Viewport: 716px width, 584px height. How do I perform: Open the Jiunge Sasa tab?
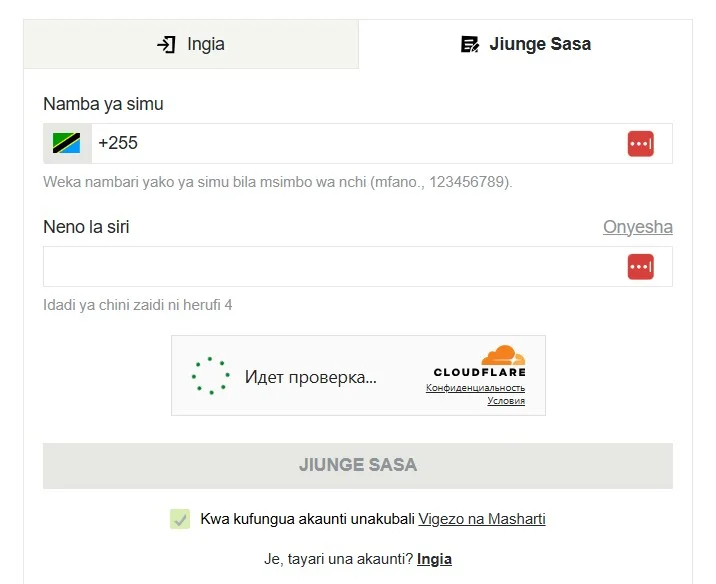click(526, 44)
